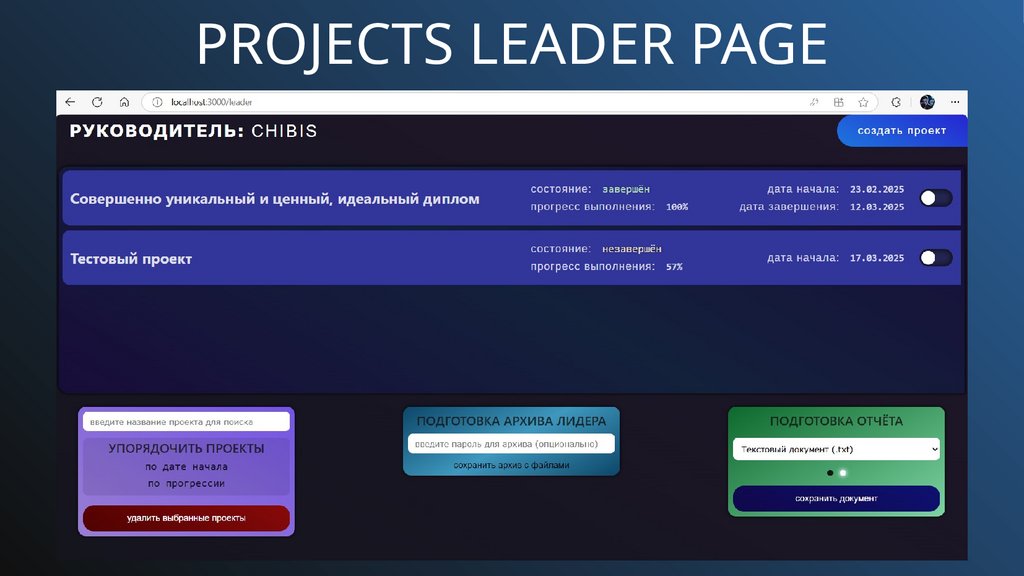The height and width of the screenshot is (576, 1024).
Task: Click the project name search field
Action: [185, 421]
